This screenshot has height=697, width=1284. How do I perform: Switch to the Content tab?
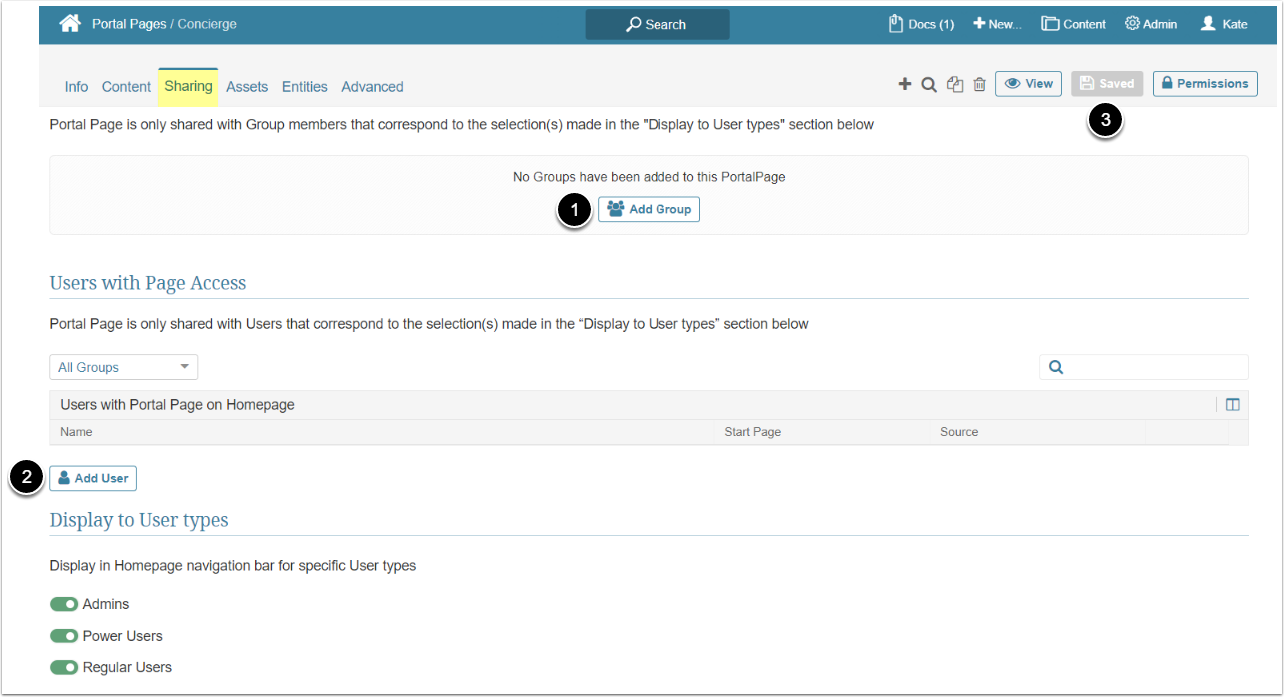click(x=126, y=87)
